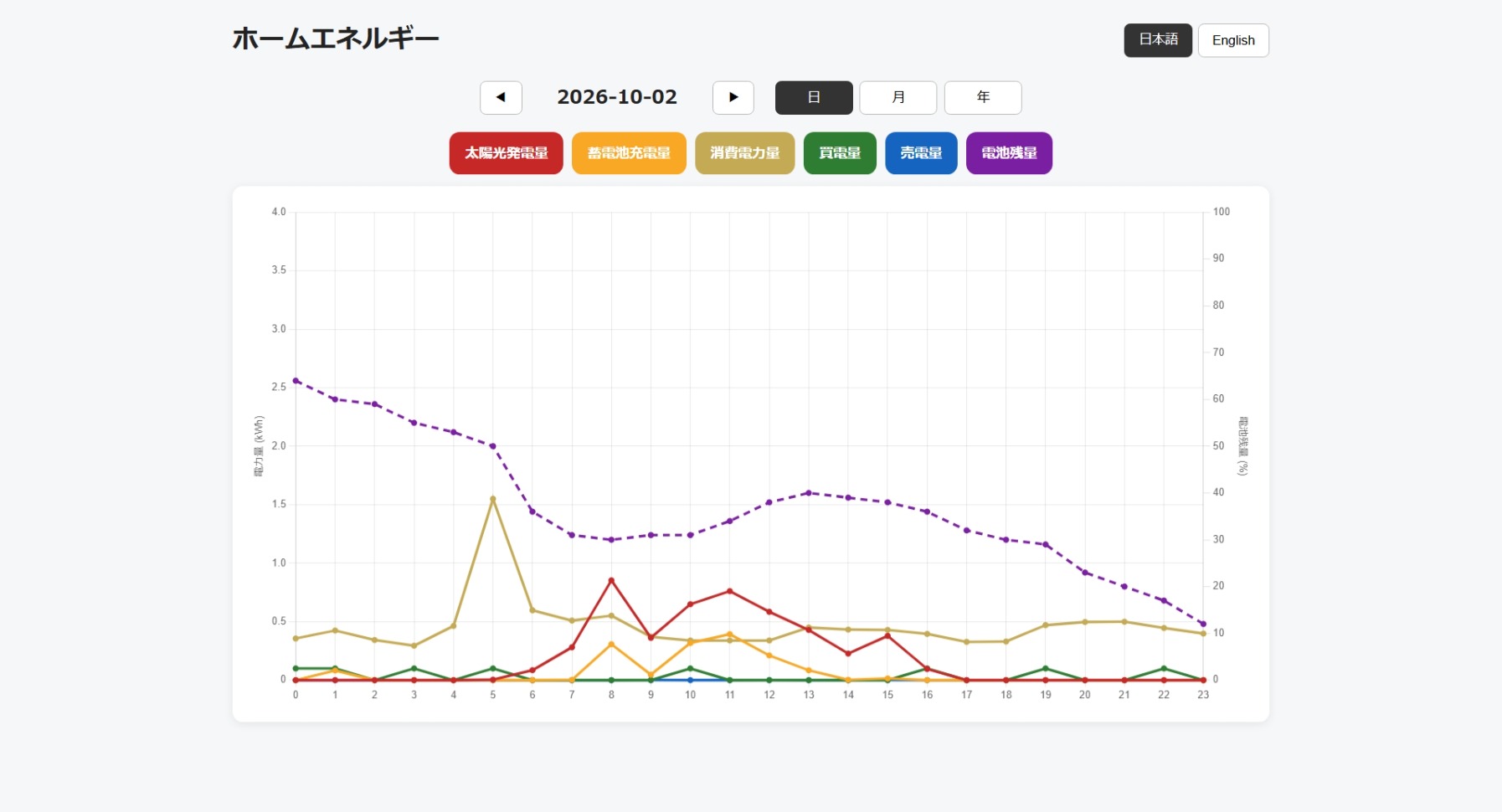Switch language to 日本語
The height and width of the screenshot is (812, 1502).
point(1158,40)
